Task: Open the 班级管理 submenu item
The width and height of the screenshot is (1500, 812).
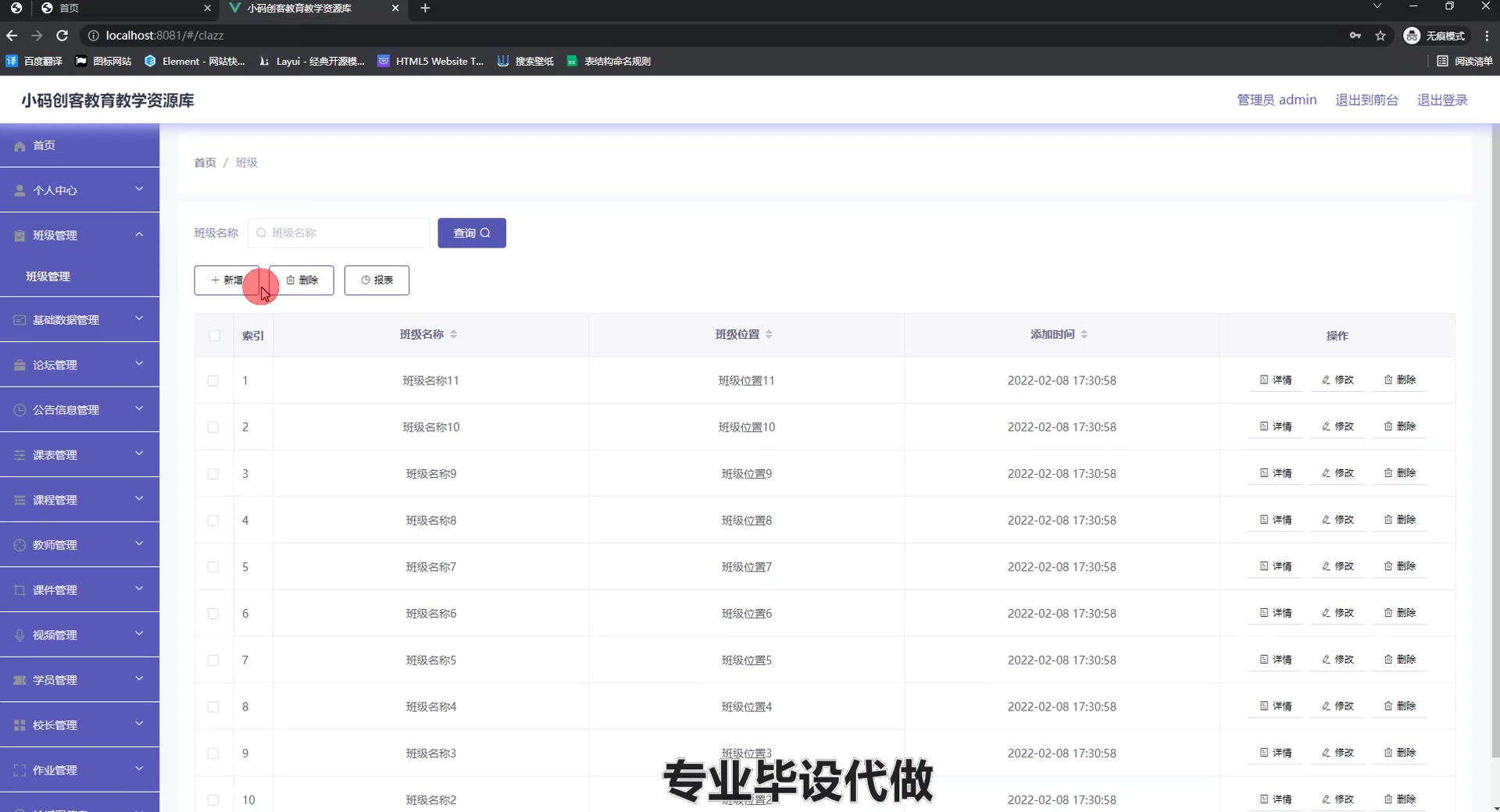Action: (x=48, y=276)
